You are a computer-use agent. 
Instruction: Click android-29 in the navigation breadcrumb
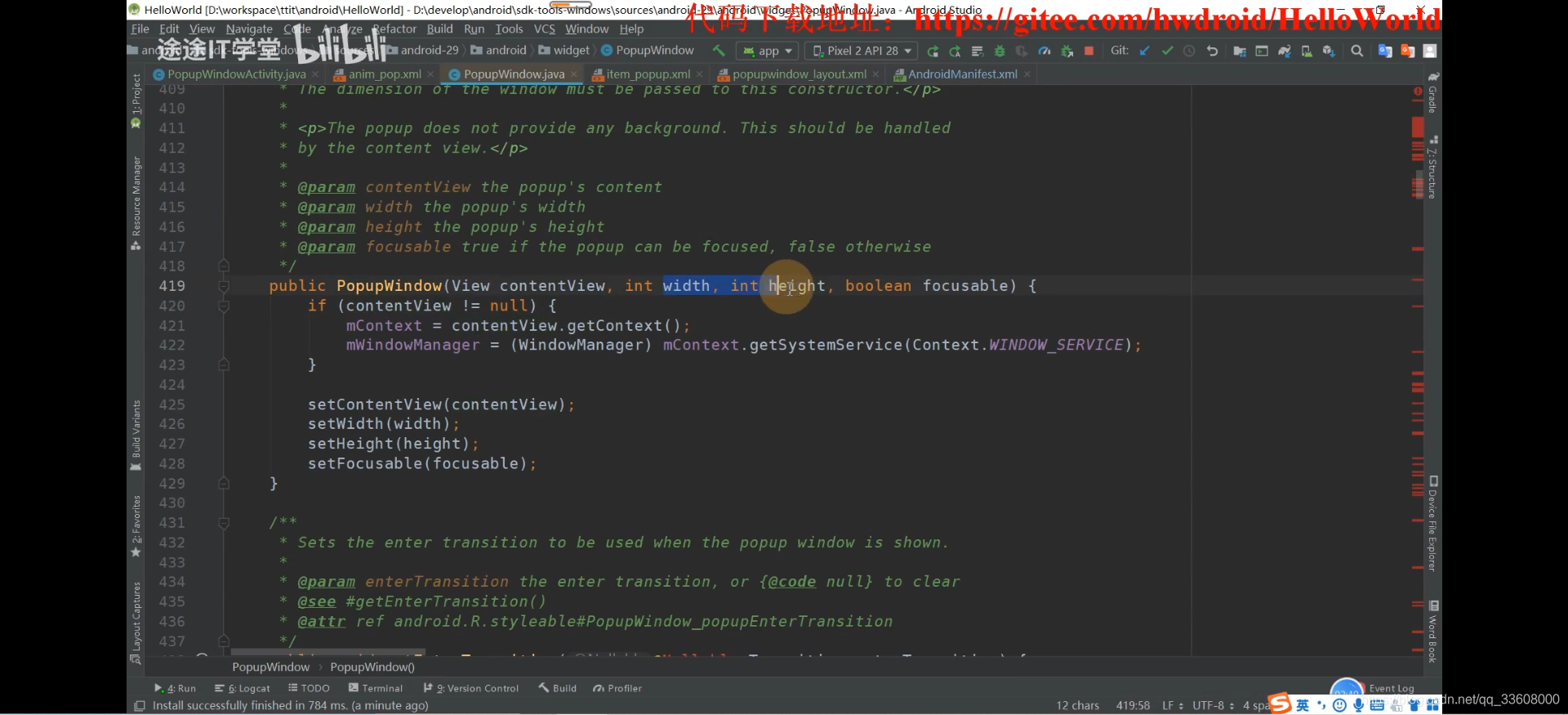[x=422, y=51]
